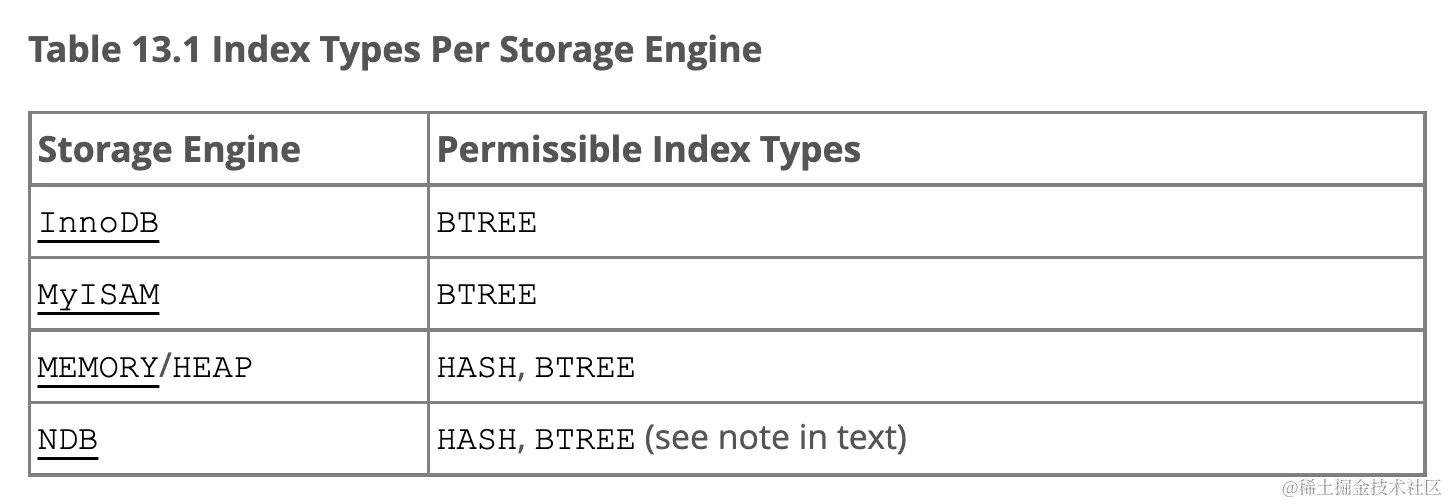Click HASH text in the MEMORY/HEAP row

pyautogui.click(x=477, y=367)
